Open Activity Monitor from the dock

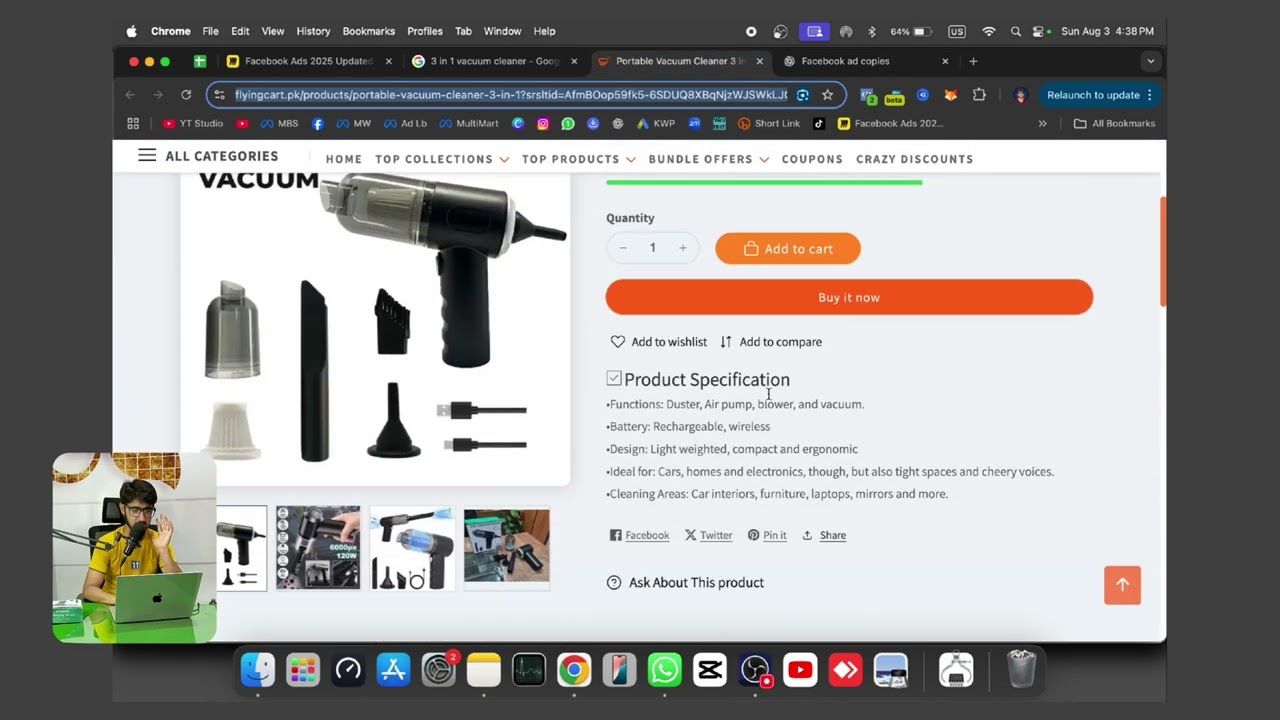(529, 670)
